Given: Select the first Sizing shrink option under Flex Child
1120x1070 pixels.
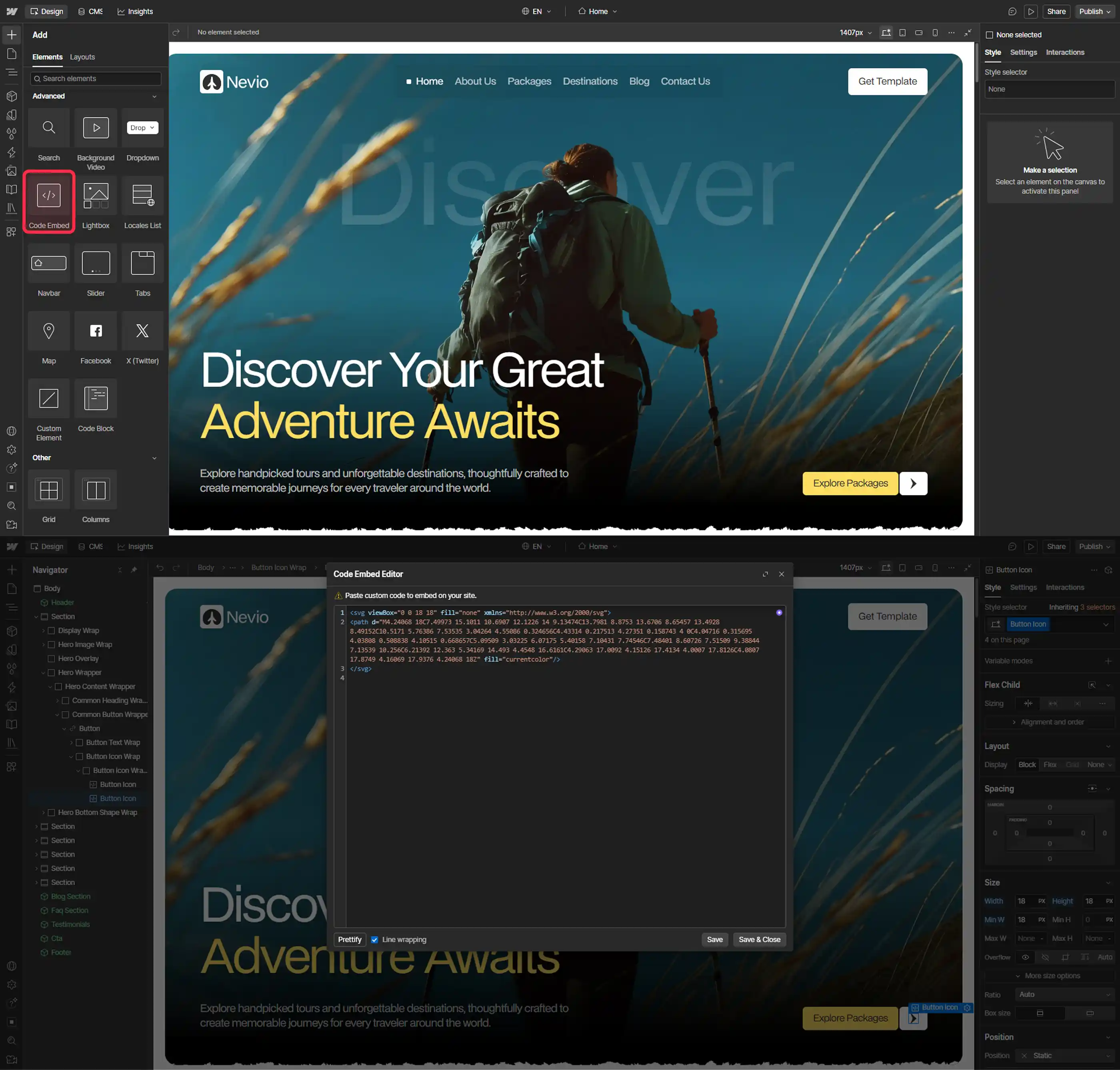Looking at the screenshot, I should tap(1028, 703).
